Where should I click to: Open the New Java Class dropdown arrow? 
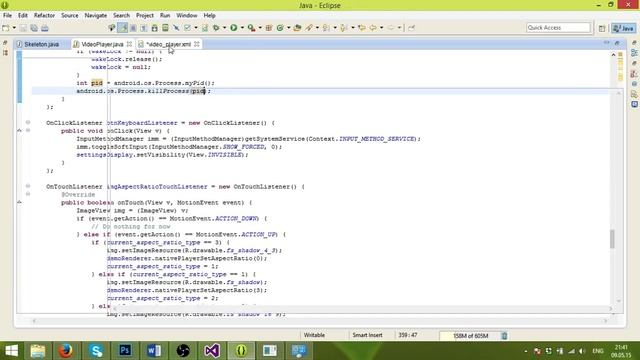[x=289, y=28]
